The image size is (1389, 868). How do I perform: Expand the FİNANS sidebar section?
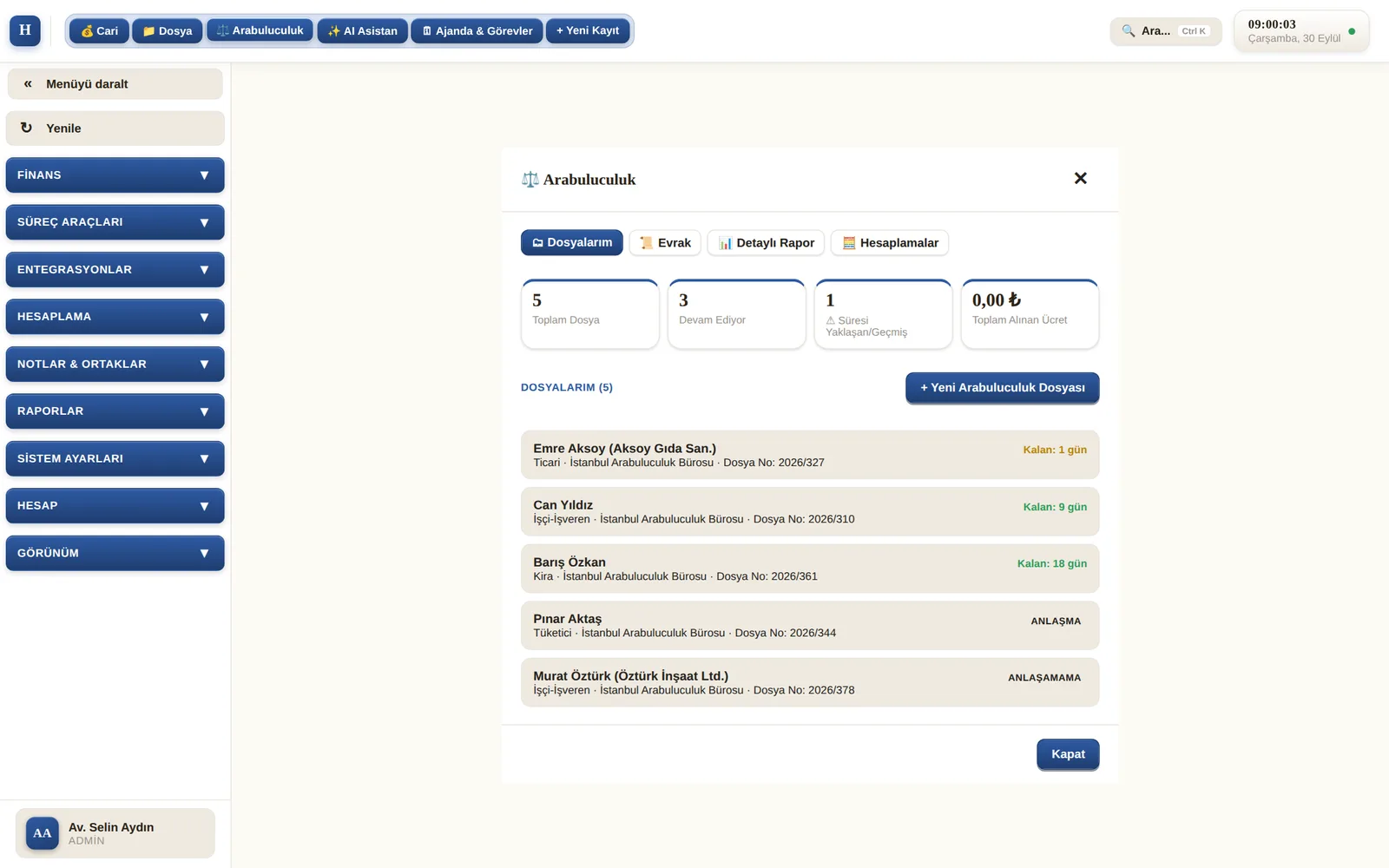click(x=115, y=175)
